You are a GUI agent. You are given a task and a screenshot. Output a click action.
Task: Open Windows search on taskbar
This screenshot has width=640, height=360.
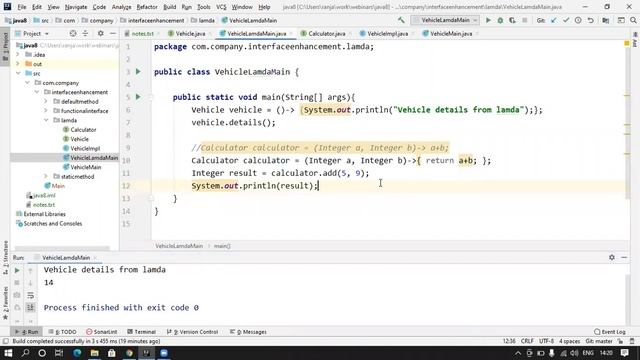pos(25,353)
